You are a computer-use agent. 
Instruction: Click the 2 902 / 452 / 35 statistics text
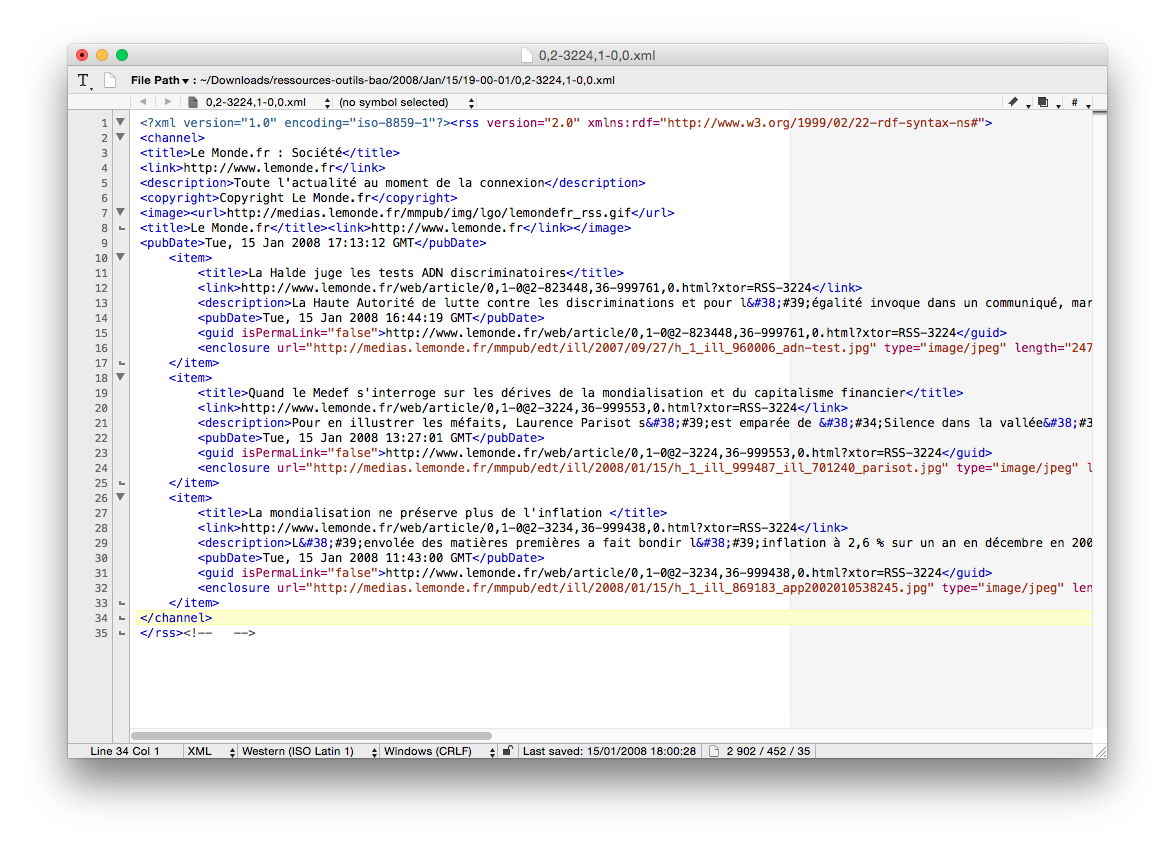pyautogui.click(x=768, y=751)
